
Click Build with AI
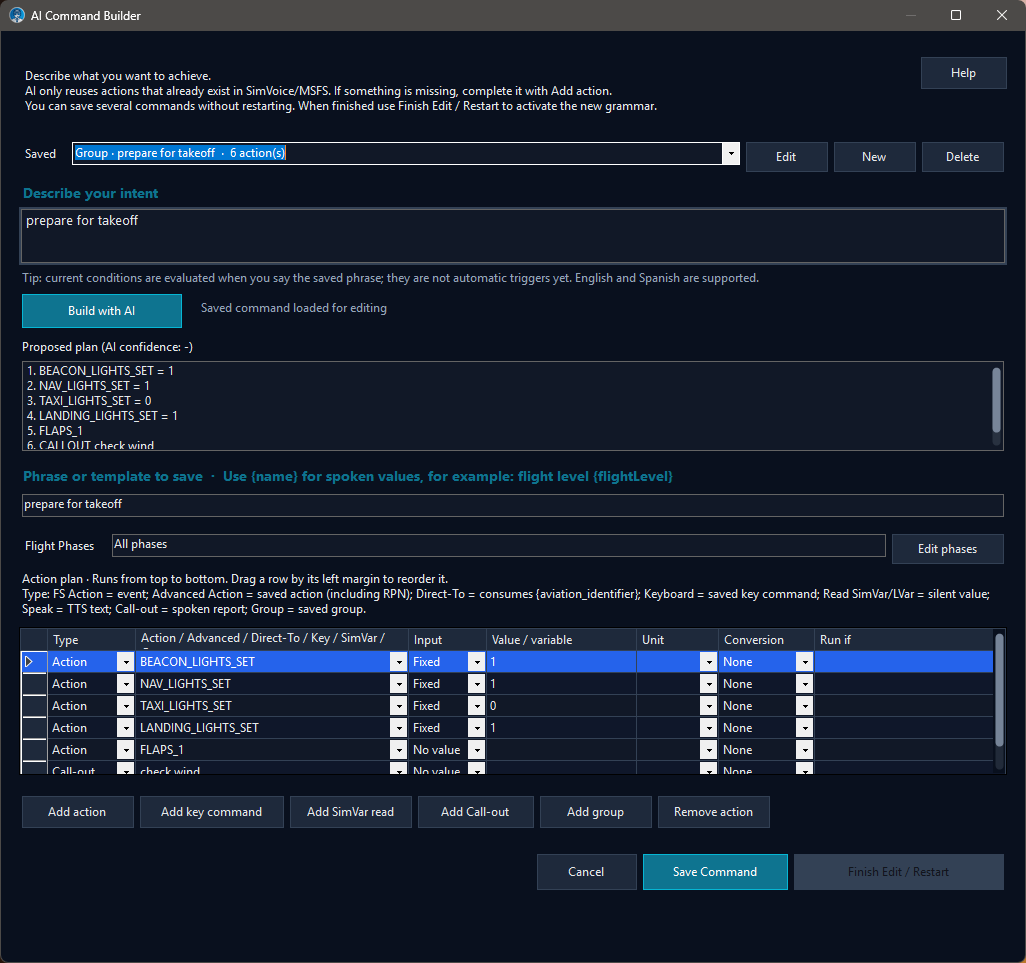click(x=102, y=311)
